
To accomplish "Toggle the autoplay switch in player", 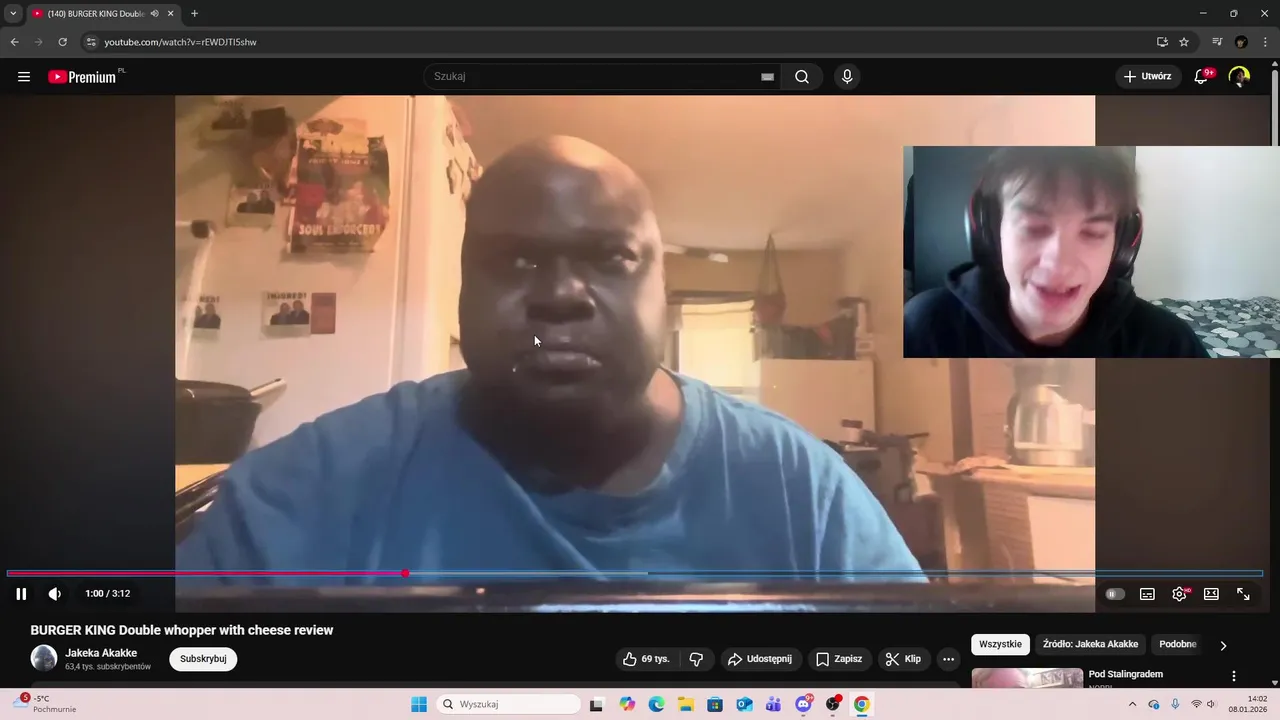I will click(1115, 594).
